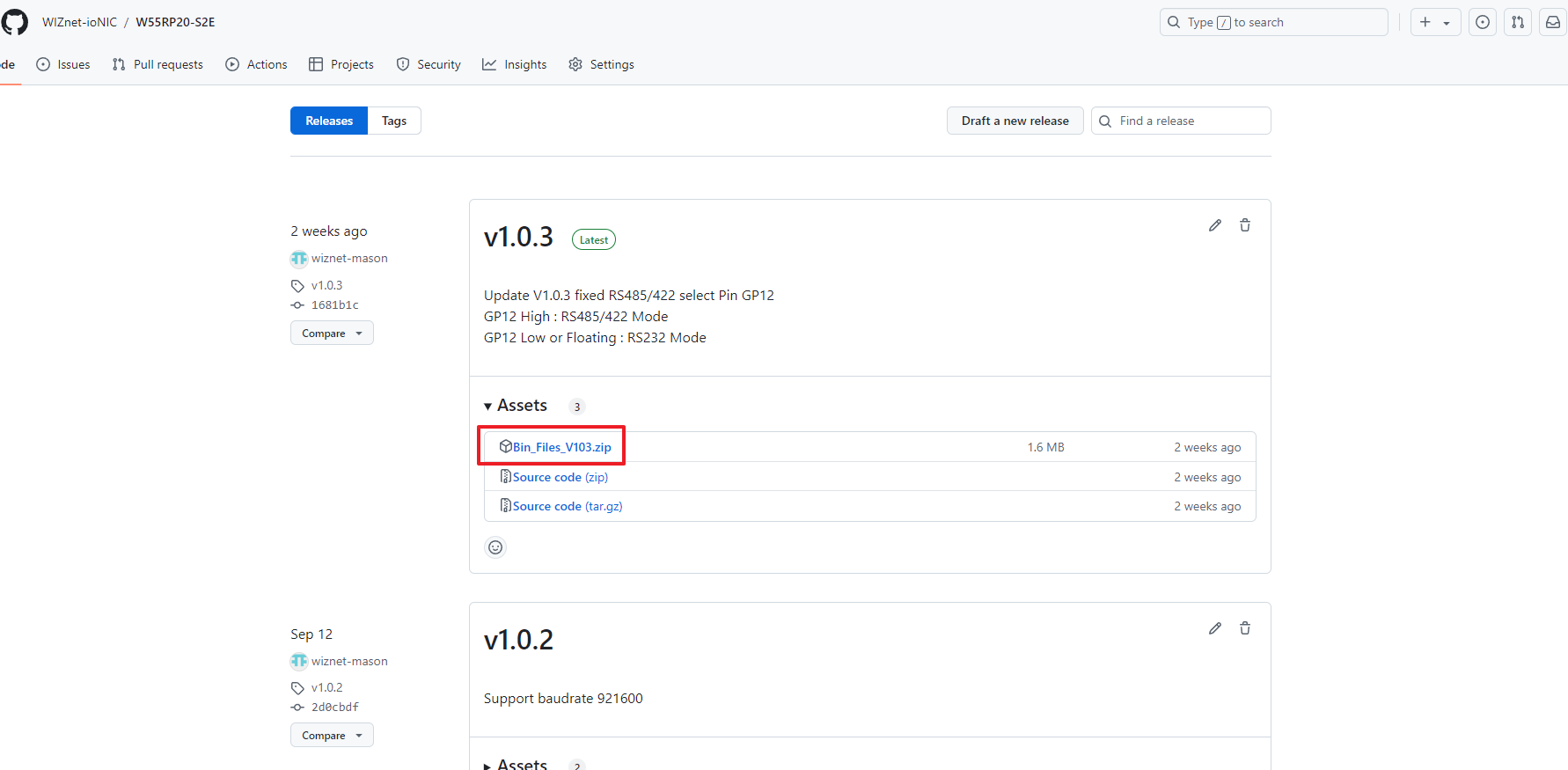This screenshot has width=1568, height=770.
Task: Open commit 2d0cbdf
Action: (334, 707)
